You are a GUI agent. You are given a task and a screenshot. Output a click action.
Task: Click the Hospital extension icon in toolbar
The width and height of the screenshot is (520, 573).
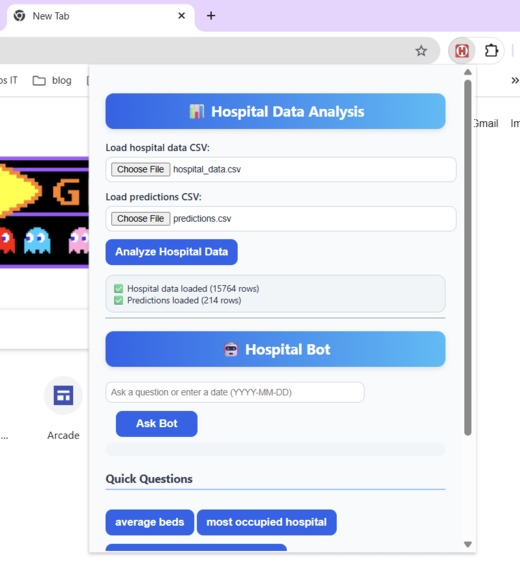pyautogui.click(x=462, y=51)
